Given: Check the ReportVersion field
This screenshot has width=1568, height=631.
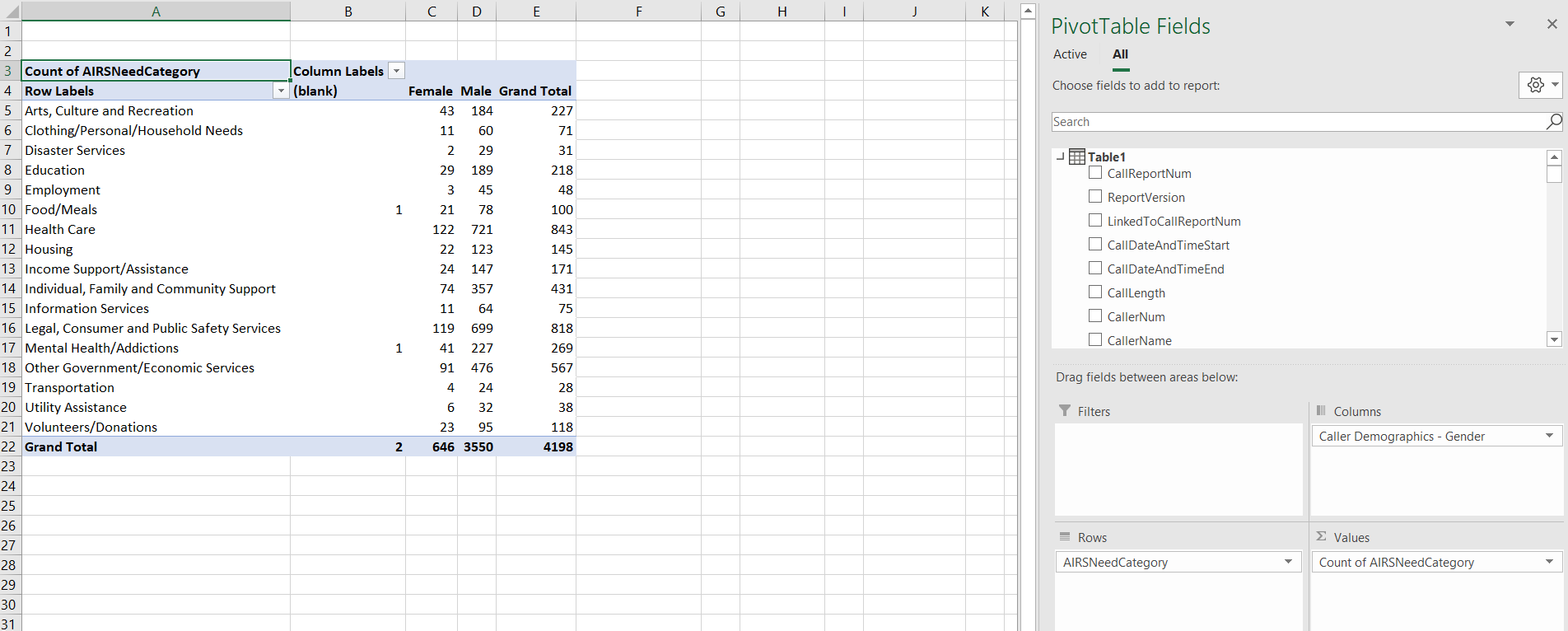Looking at the screenshot, I should pos(1095,197).
